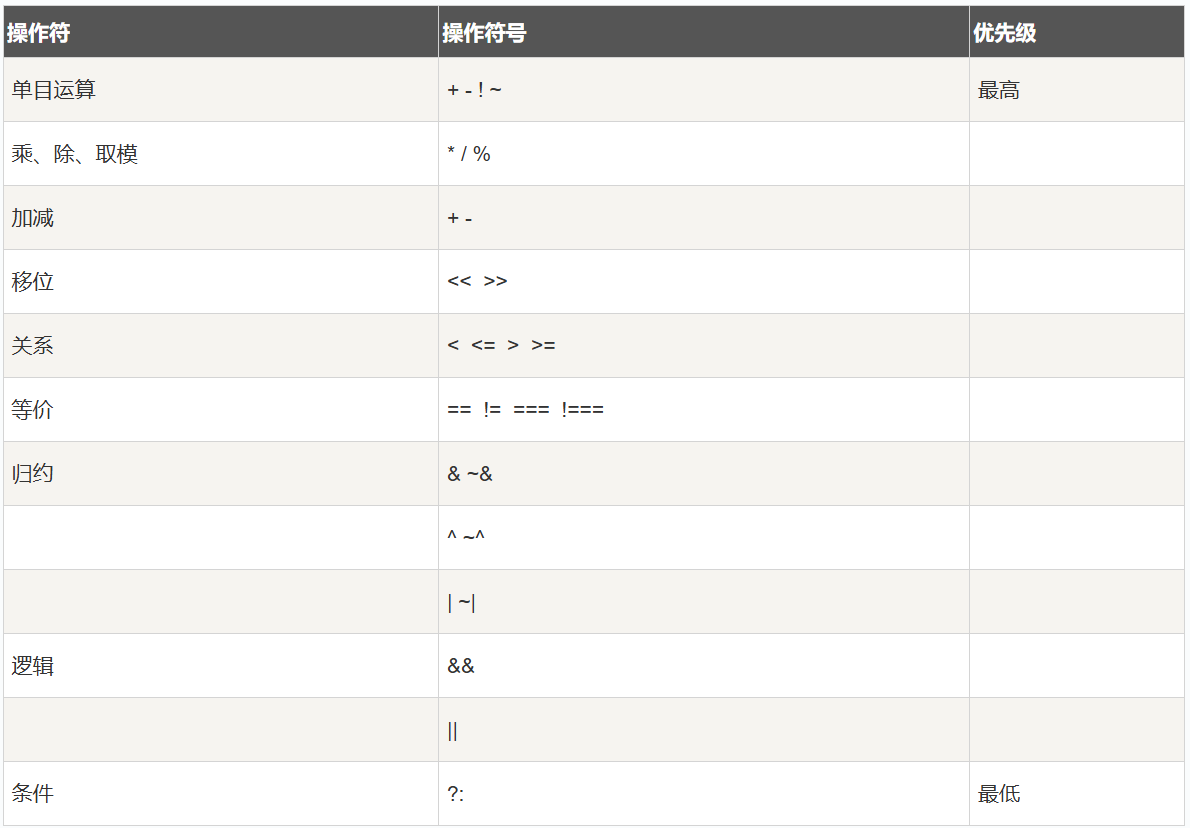Click the 操作符号 column header

[x=484, y=33]
